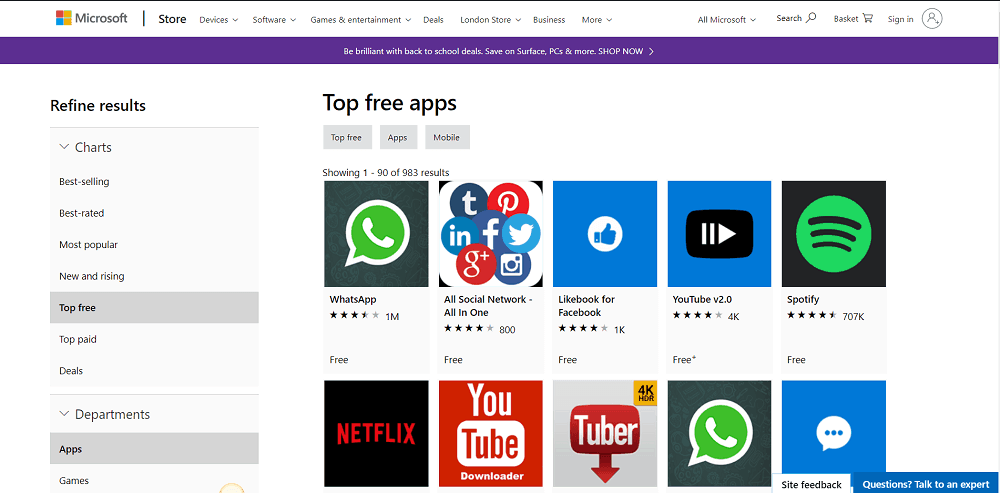The image size is (1000, 493).
Task: Open YouTube v2.0 app icon
Action: point(719,234)
